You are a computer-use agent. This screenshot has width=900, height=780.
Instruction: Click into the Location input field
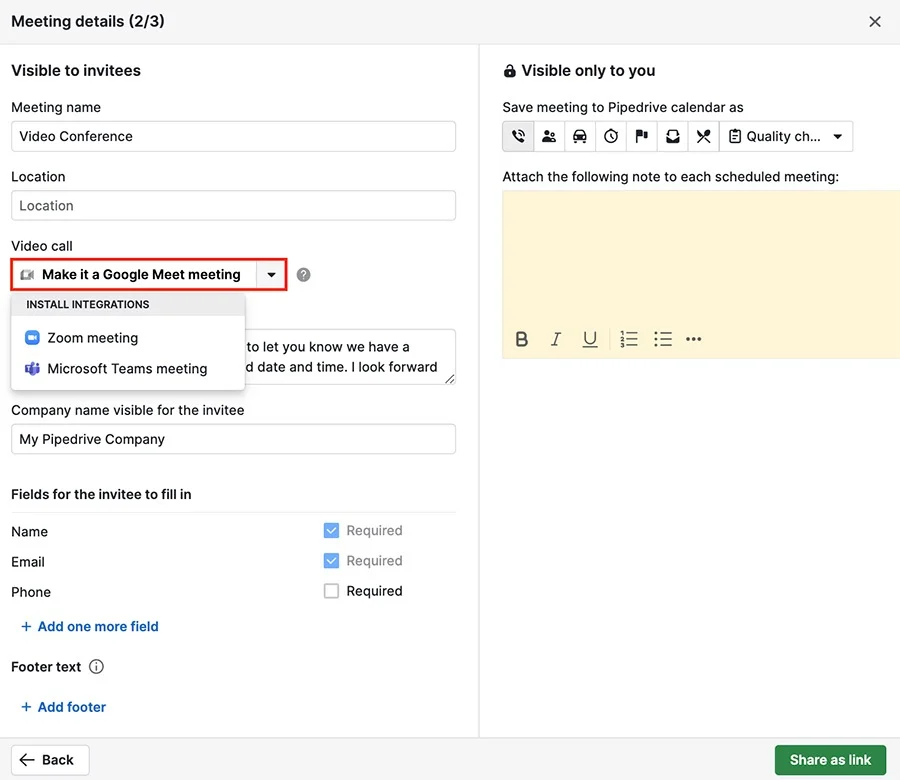[234, 205]
